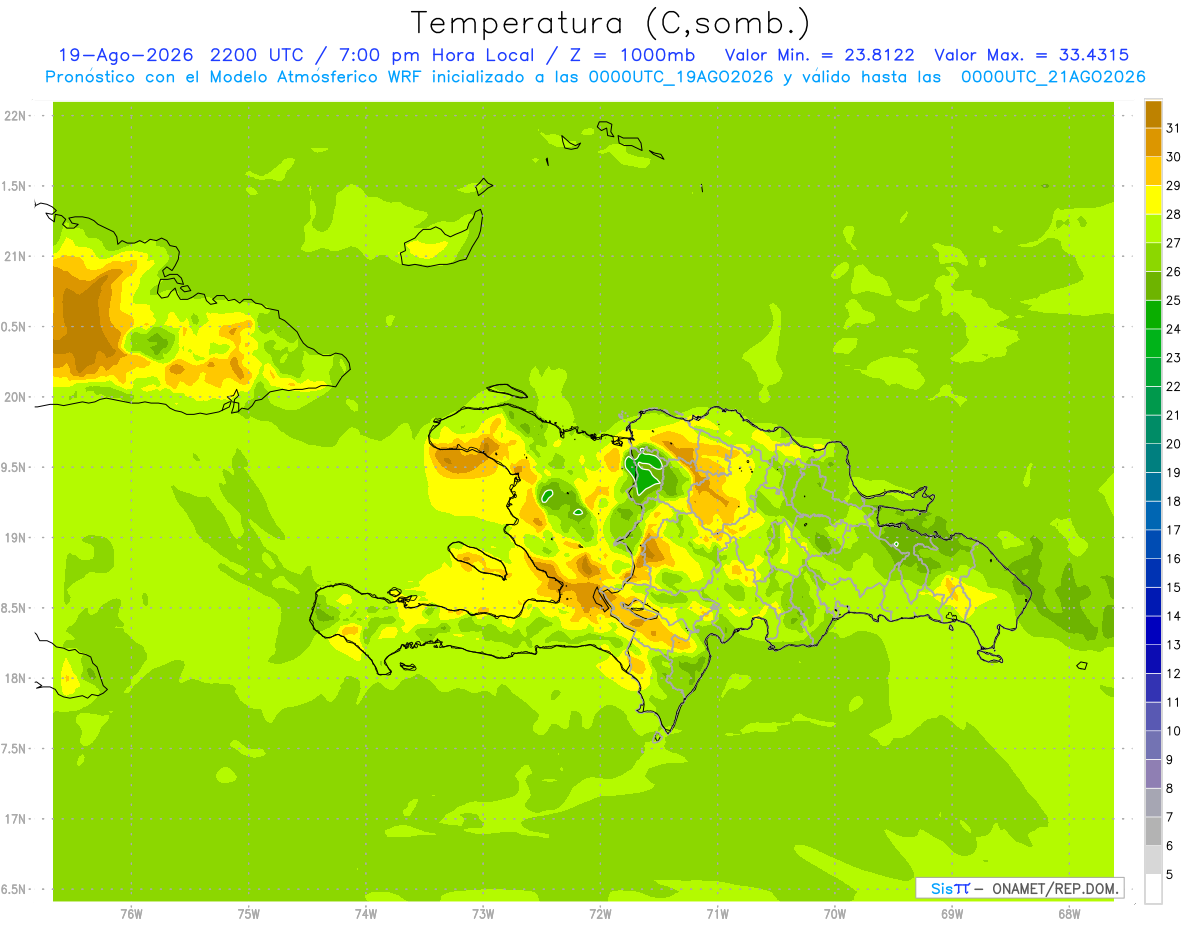Click the "68W" longitude label
The width and height of the screenshot is (1200, 927).
[x=1069, y=913]
